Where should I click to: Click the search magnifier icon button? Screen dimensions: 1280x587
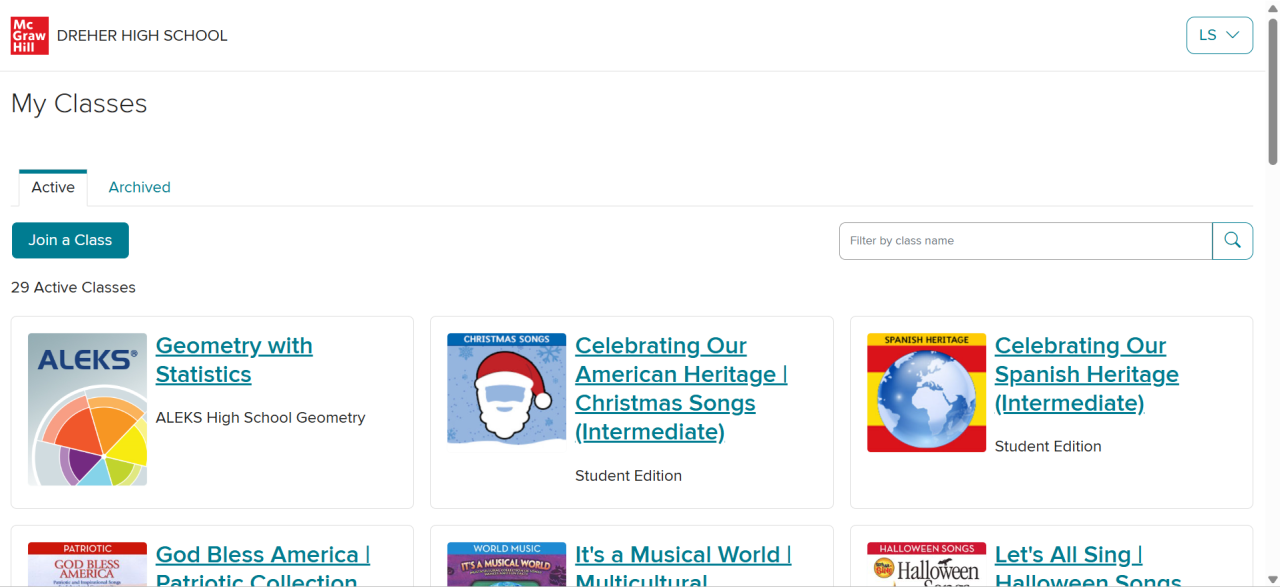click(1232, 241)
